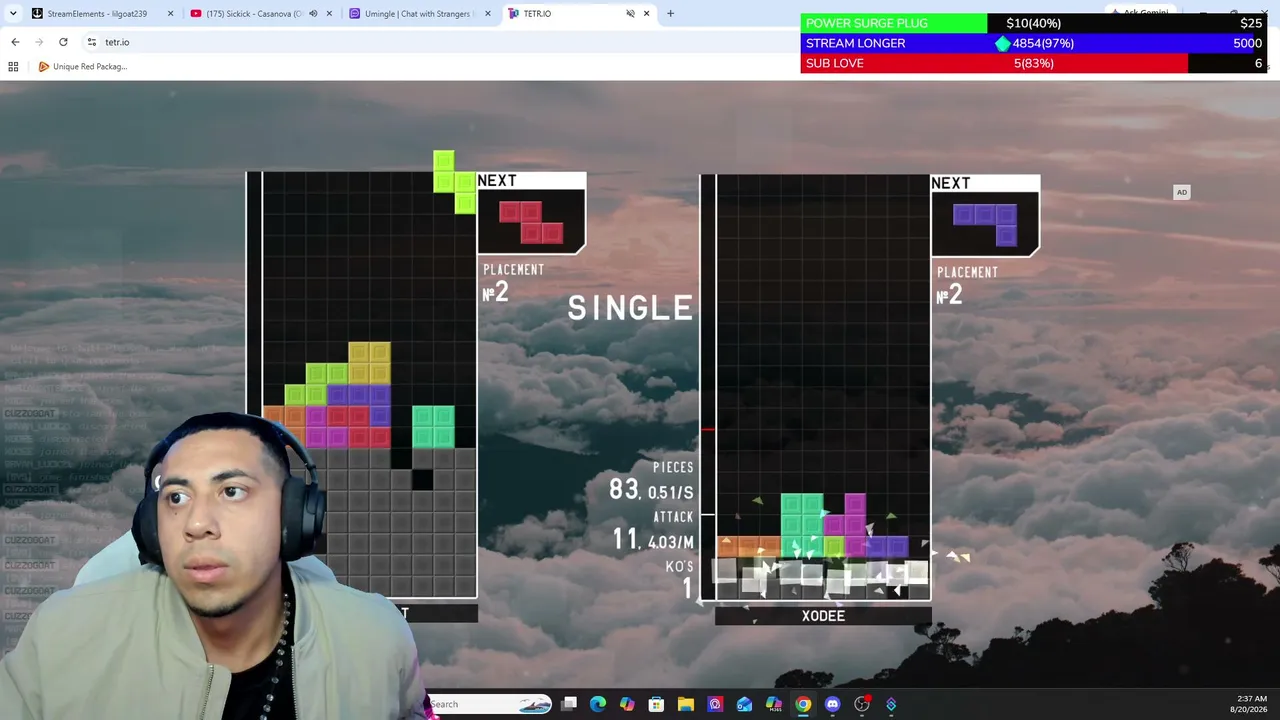Open Copilot from the taskbar
This screenshot has height=720, width=1280.
(x=627, y=704)
